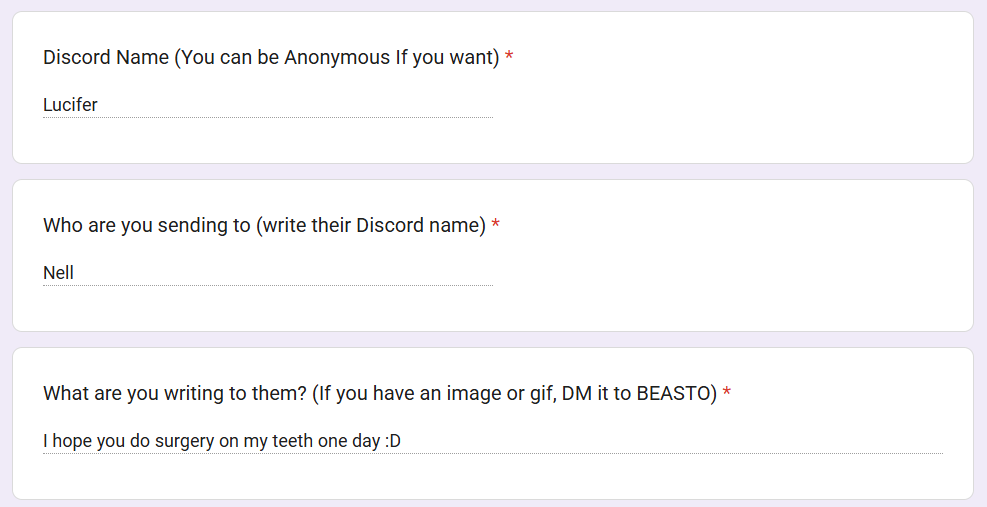Click the "What are you writing to them?" title
This screenshot has width=987, height=507.
pyautogui.click(x=174, y=393)
